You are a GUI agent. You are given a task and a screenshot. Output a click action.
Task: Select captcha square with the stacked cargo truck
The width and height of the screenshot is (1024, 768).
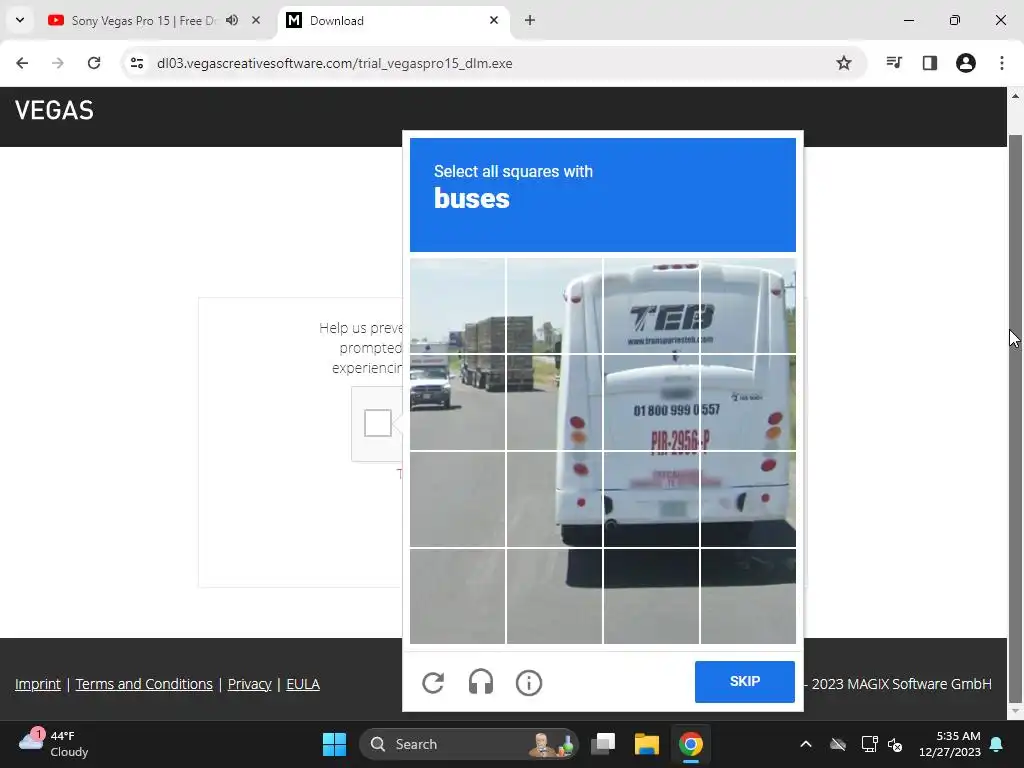(554, 306)
